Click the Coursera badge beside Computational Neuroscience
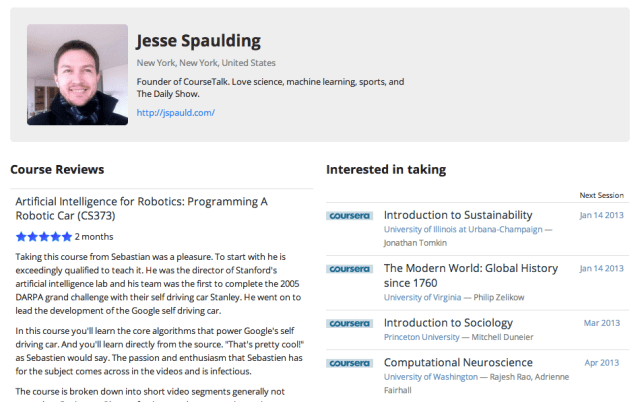Viewport: 640px width, 402px height. click(x=349, y=363)
